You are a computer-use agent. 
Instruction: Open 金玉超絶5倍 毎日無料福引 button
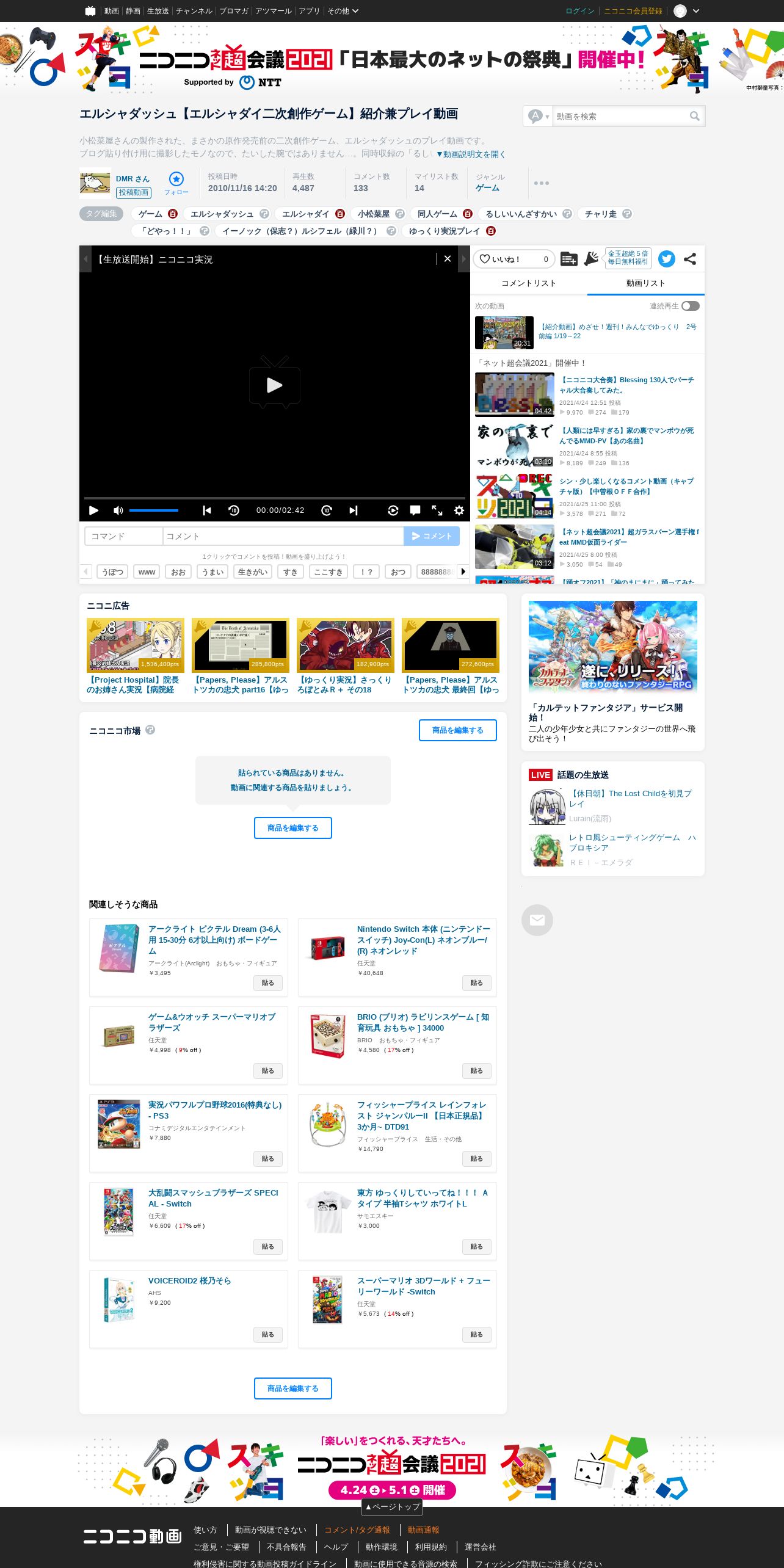pyautogui.click(x=628, y=258)
